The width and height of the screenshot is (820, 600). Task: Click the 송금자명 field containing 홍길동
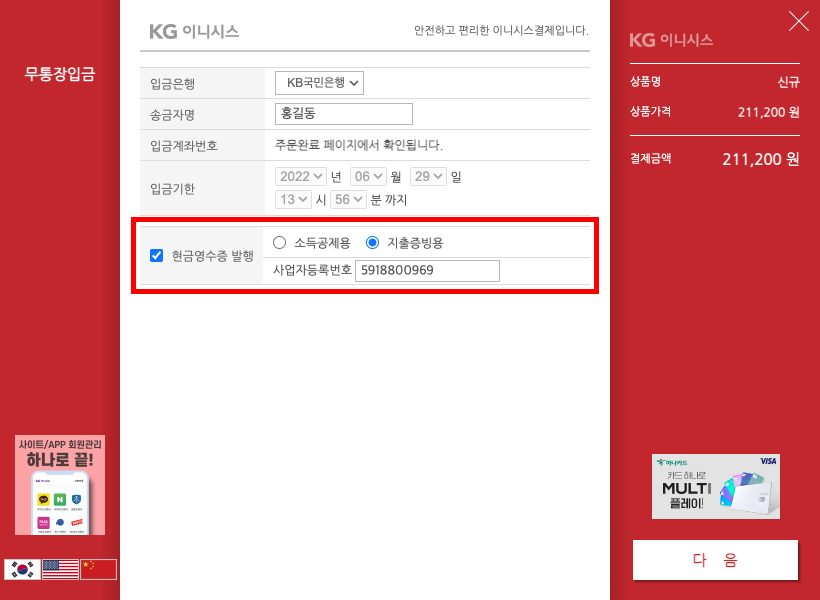point(344,114)
